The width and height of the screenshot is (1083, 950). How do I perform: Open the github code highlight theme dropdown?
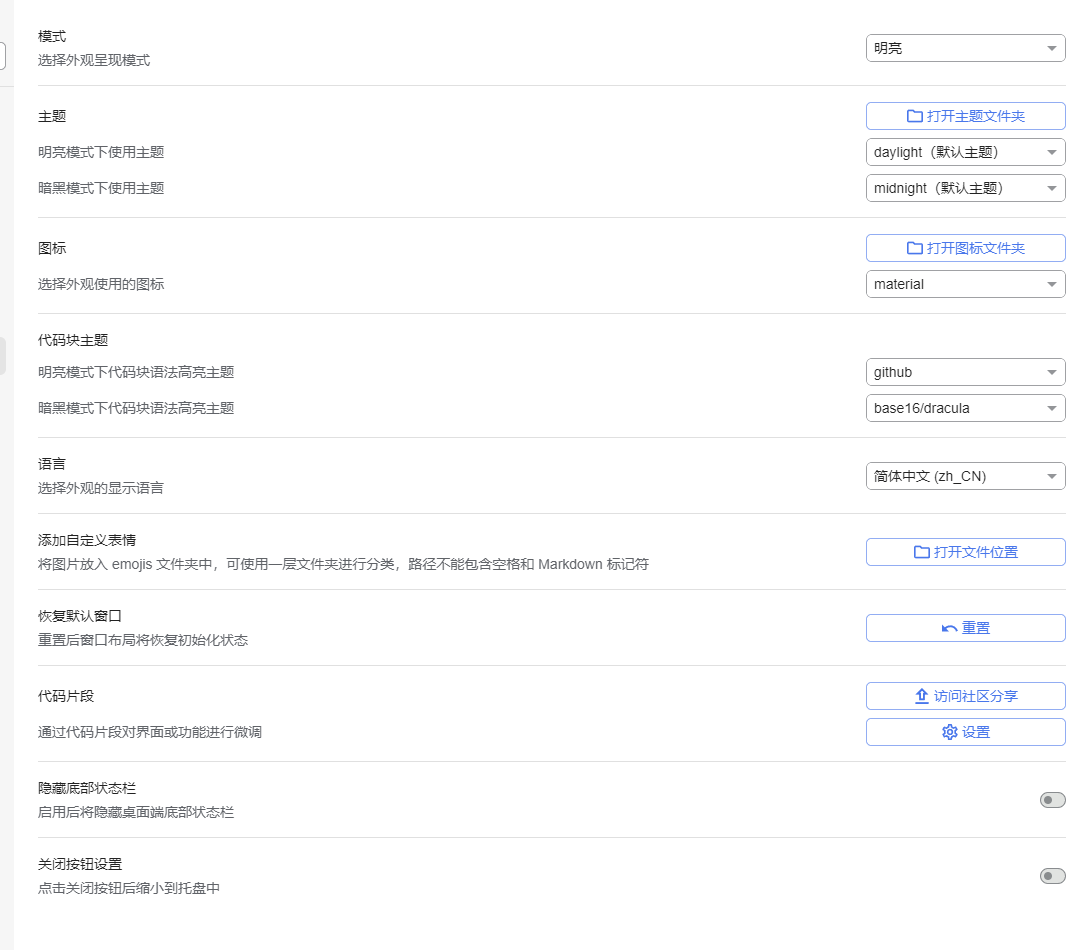(x=965, y=372)
